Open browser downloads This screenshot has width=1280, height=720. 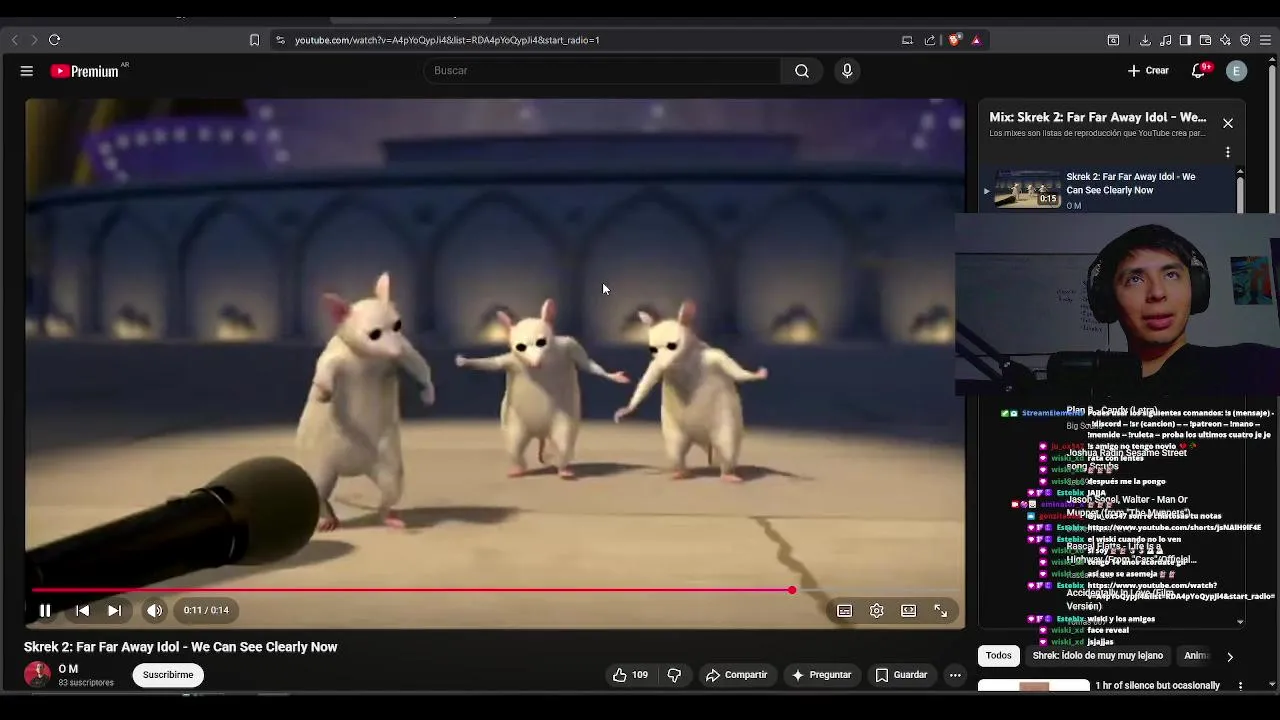pos(1145,40)
